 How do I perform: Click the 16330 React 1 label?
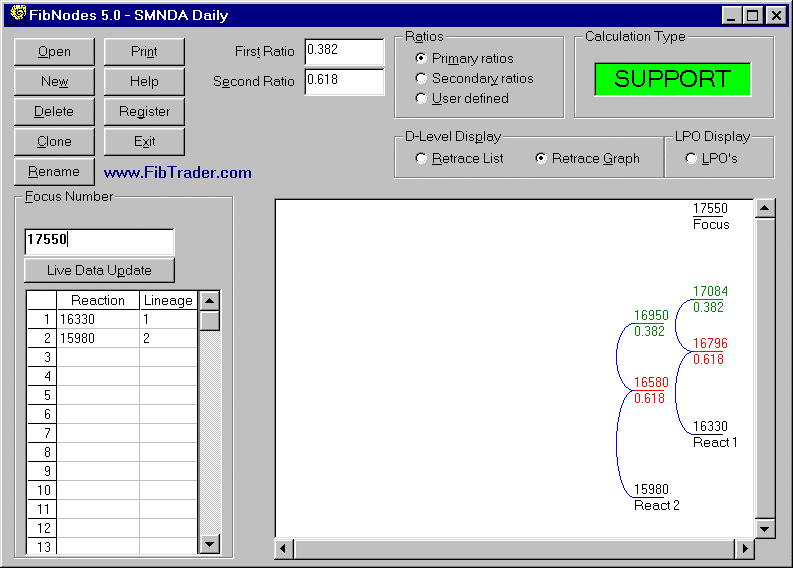(715, 434)
